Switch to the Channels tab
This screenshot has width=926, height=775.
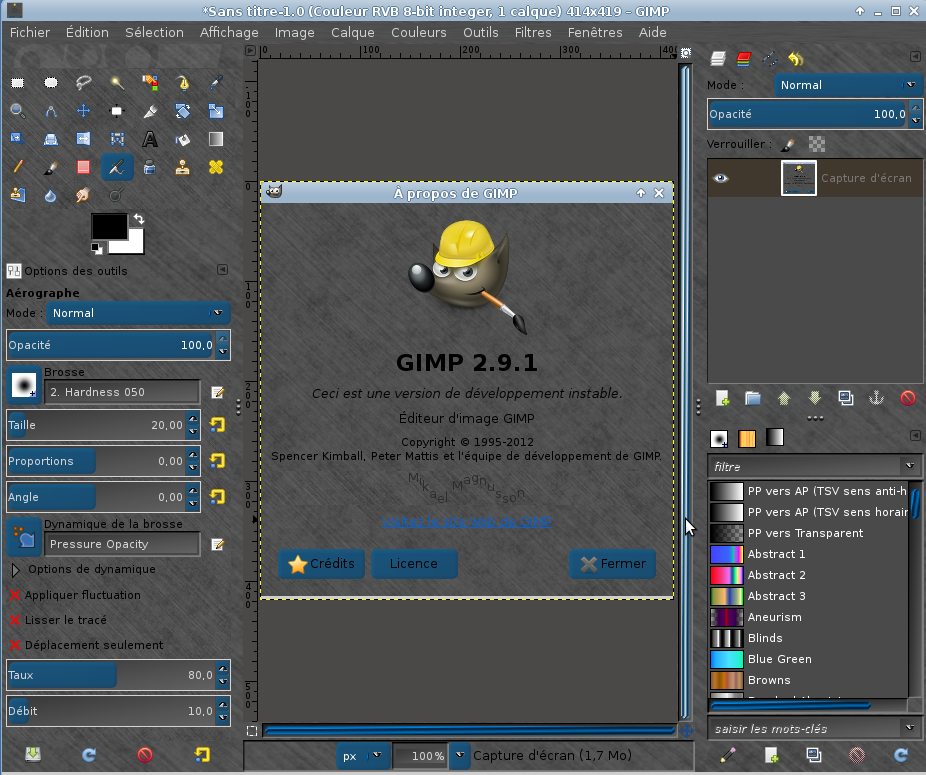(x=744, y=58)
